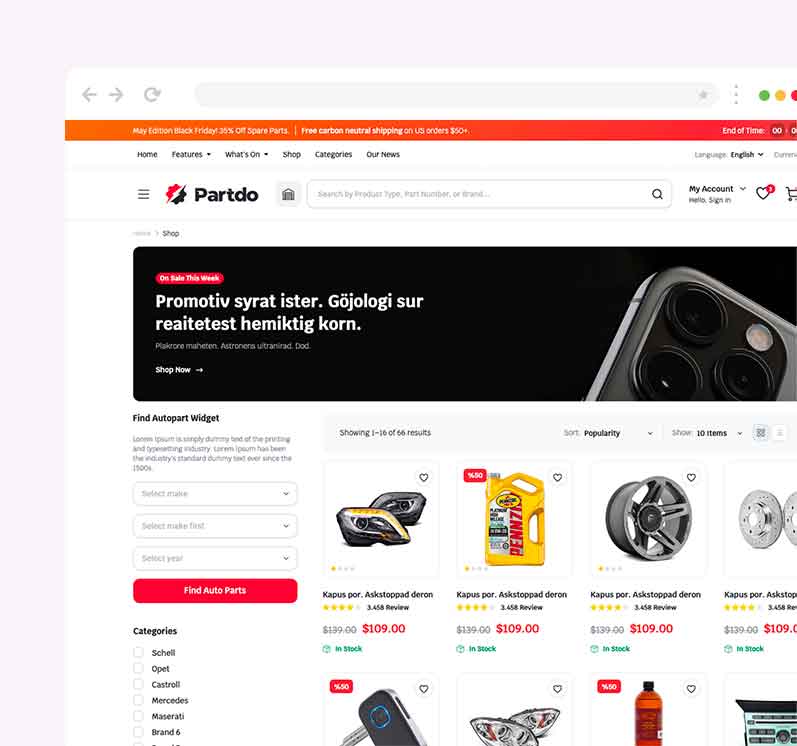Click the garage icon next to search
This screenshot has width=797, height=746.
tap(288, 194)
